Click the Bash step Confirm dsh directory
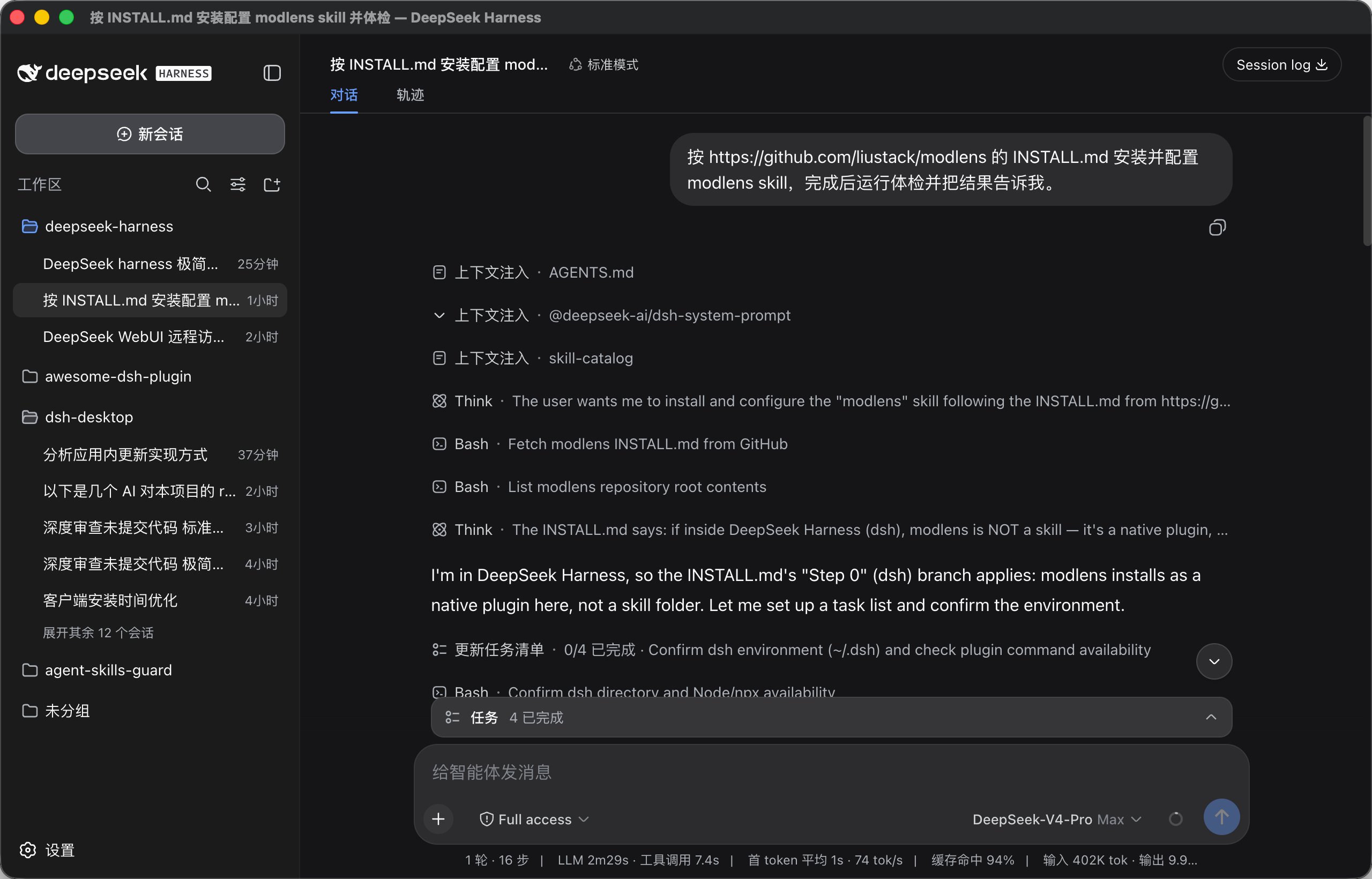This screenshot has height=879, width=1372. (x=633, y=692)
